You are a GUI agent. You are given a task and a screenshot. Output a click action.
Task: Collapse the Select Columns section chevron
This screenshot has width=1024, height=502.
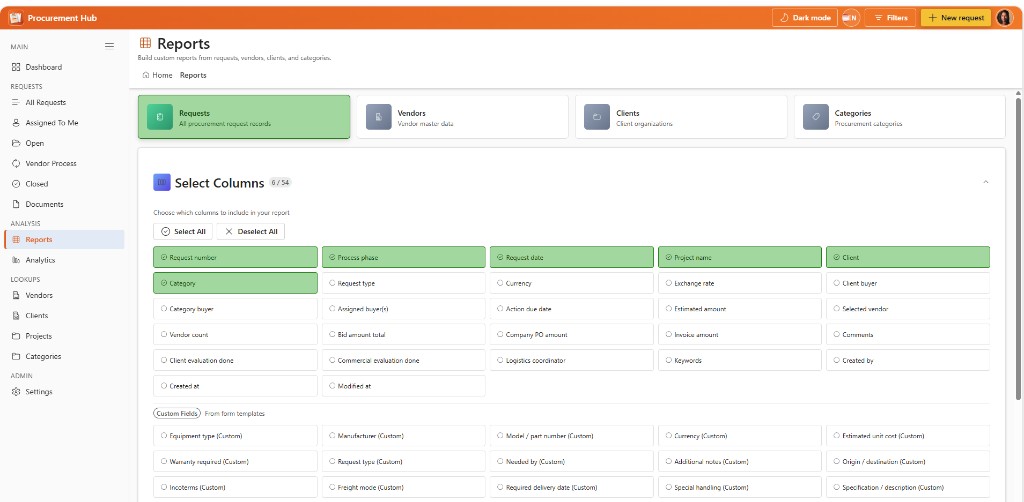pyautogui.click(x=985, y=182)
